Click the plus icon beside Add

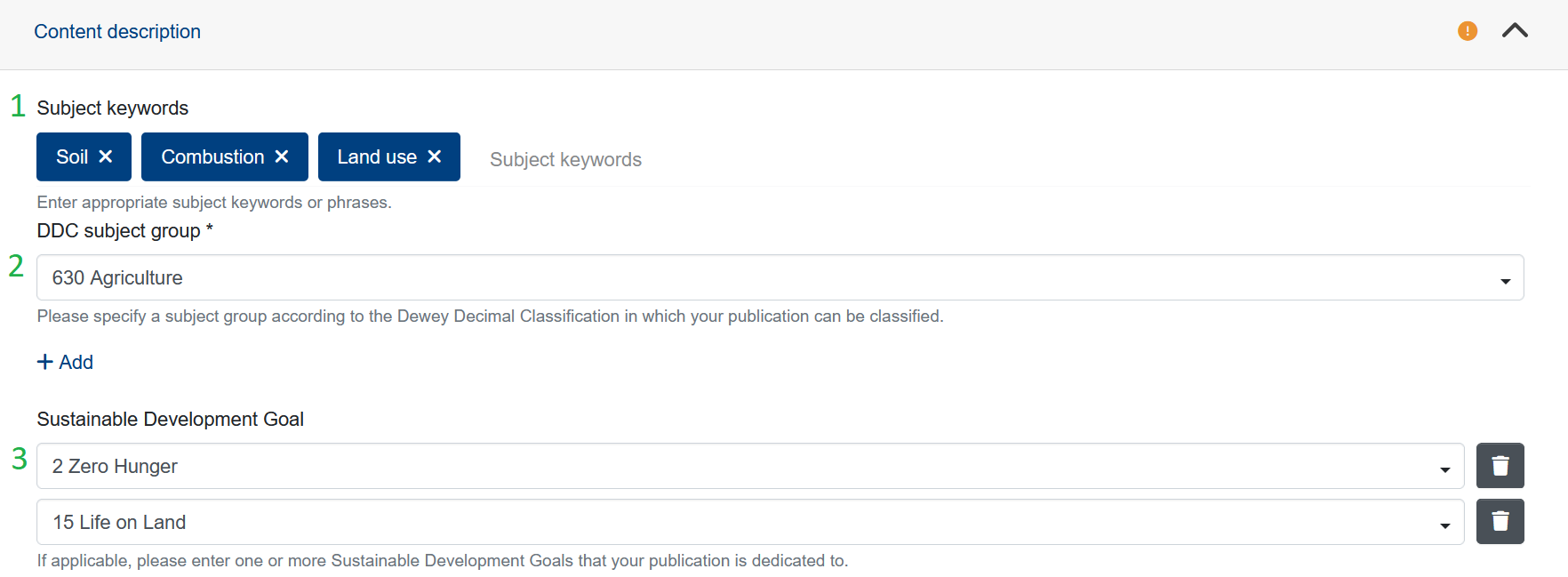(x=44, y=362)
